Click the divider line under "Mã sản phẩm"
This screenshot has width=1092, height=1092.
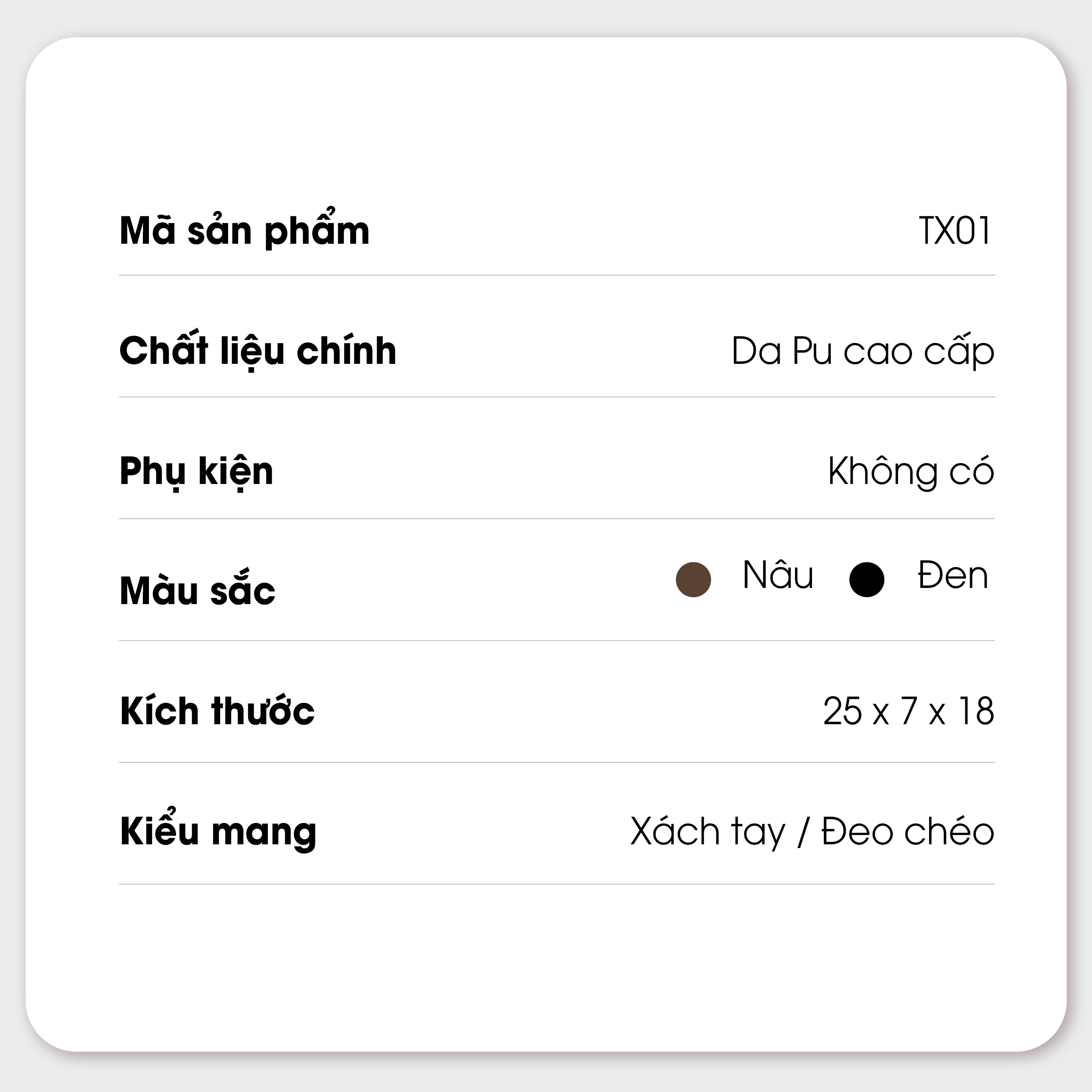point(557,275)
